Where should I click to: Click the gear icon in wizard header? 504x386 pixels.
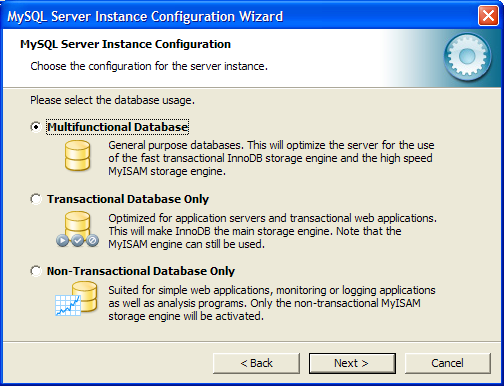(467, 57)
